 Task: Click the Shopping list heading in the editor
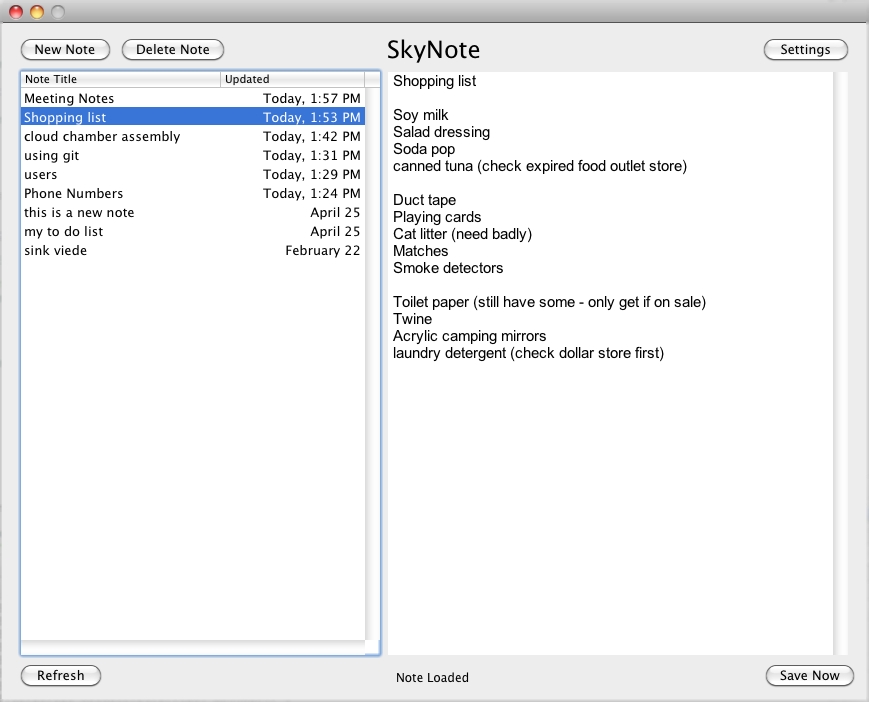point(434,81)
